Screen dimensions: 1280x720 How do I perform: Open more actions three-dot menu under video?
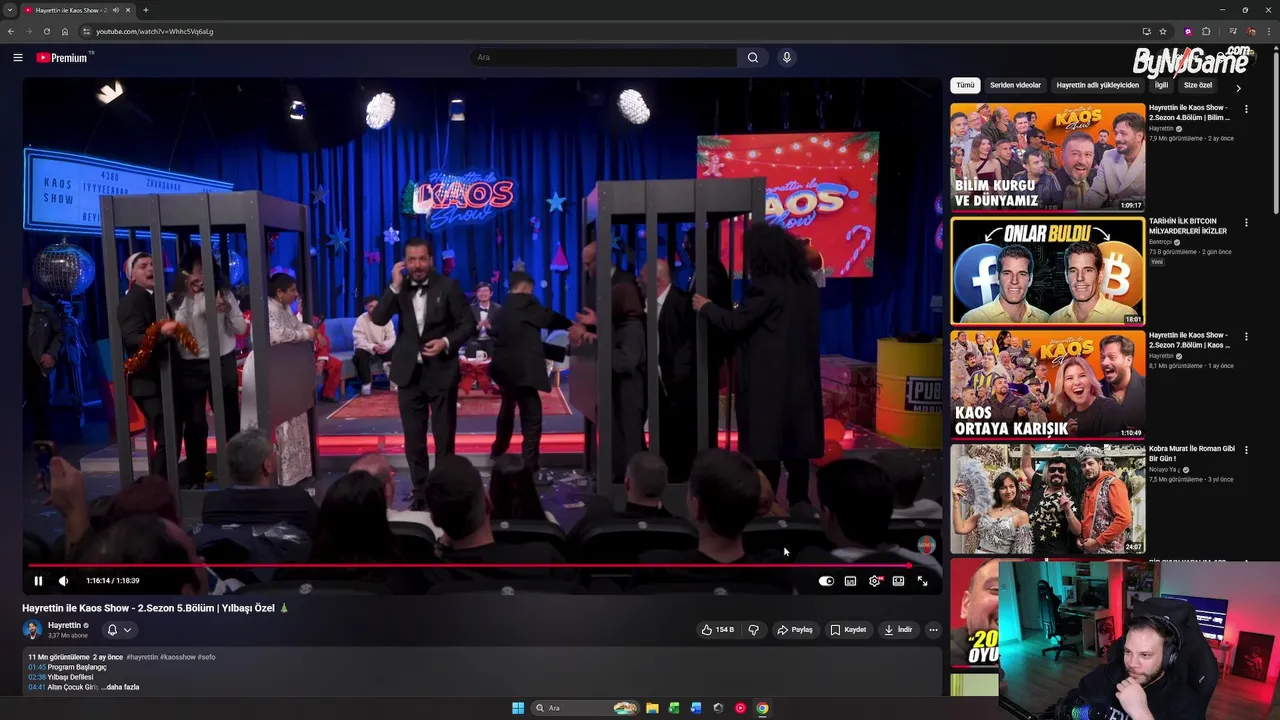[933, 630]
